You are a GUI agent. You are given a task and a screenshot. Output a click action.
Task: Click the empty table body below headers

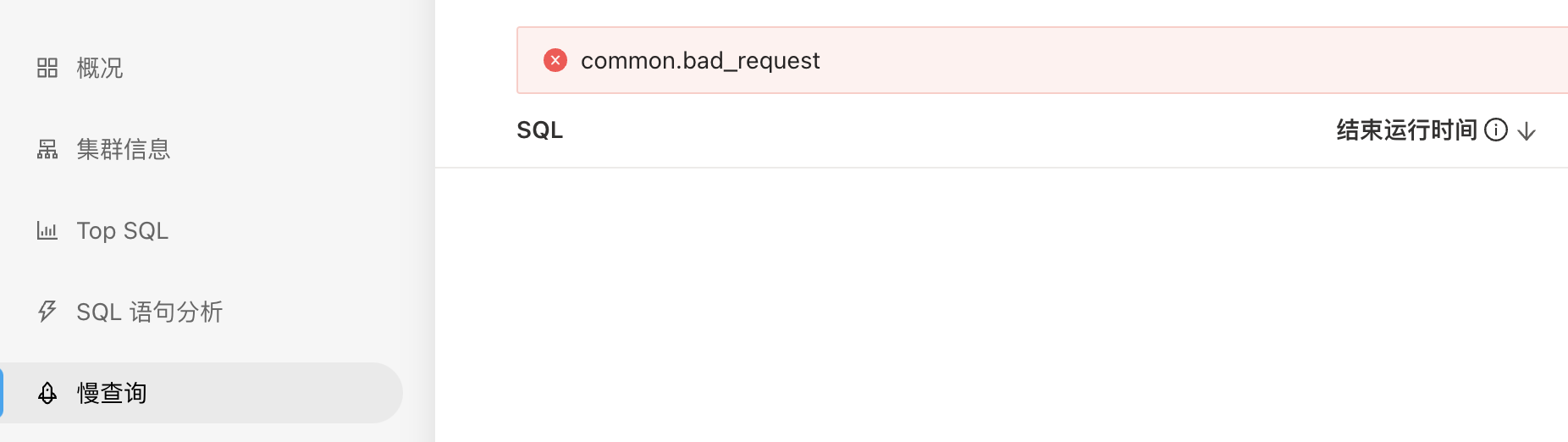click(x=999, y=305)
